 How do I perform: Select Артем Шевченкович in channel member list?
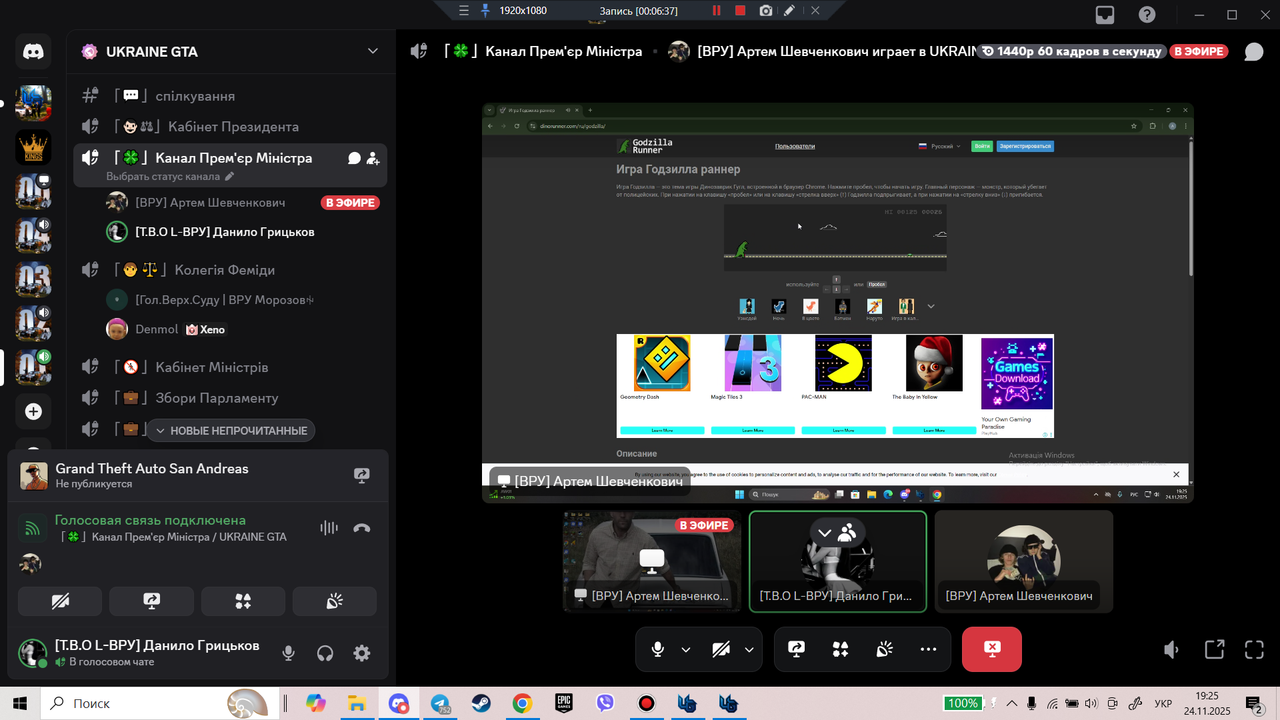pyautogui.click(x=243, y=202)
